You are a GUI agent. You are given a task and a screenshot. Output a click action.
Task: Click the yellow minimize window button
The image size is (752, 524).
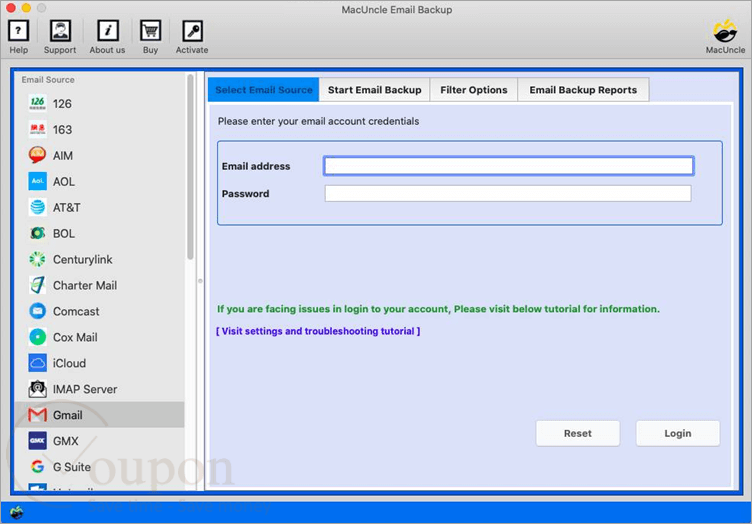click(x=26, y=8)
